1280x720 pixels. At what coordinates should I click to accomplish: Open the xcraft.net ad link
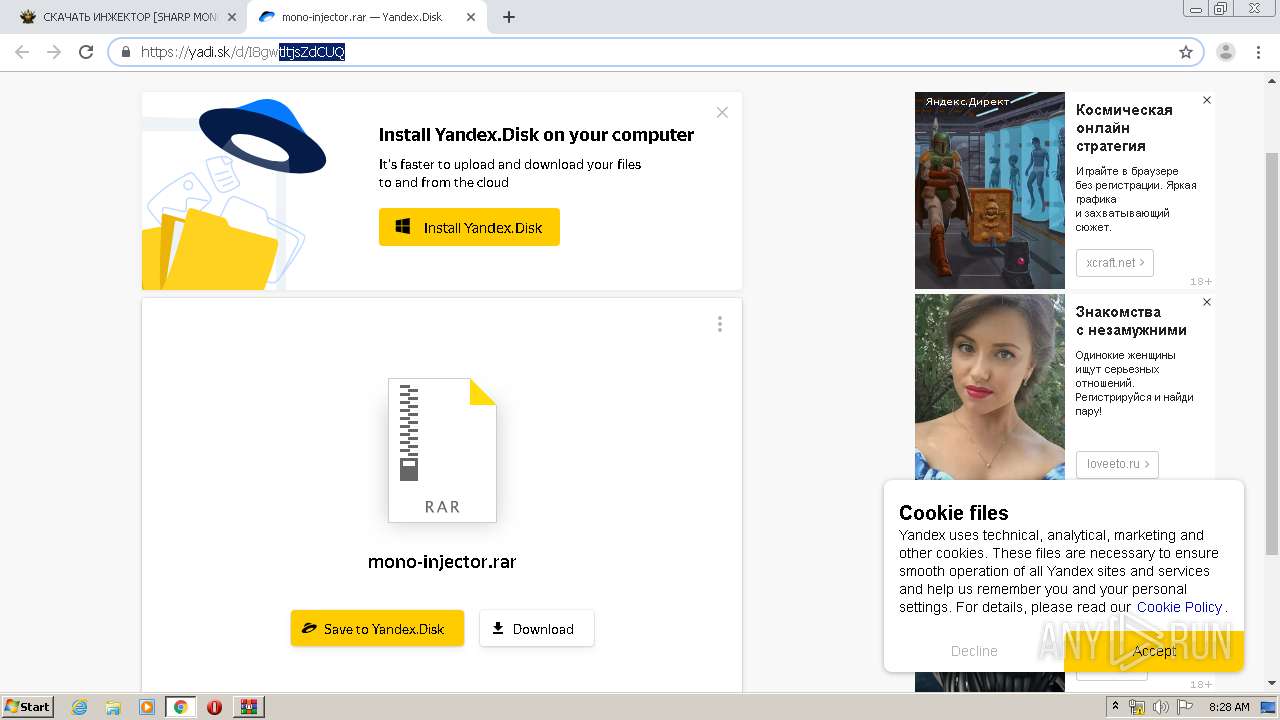point(1115,262)
